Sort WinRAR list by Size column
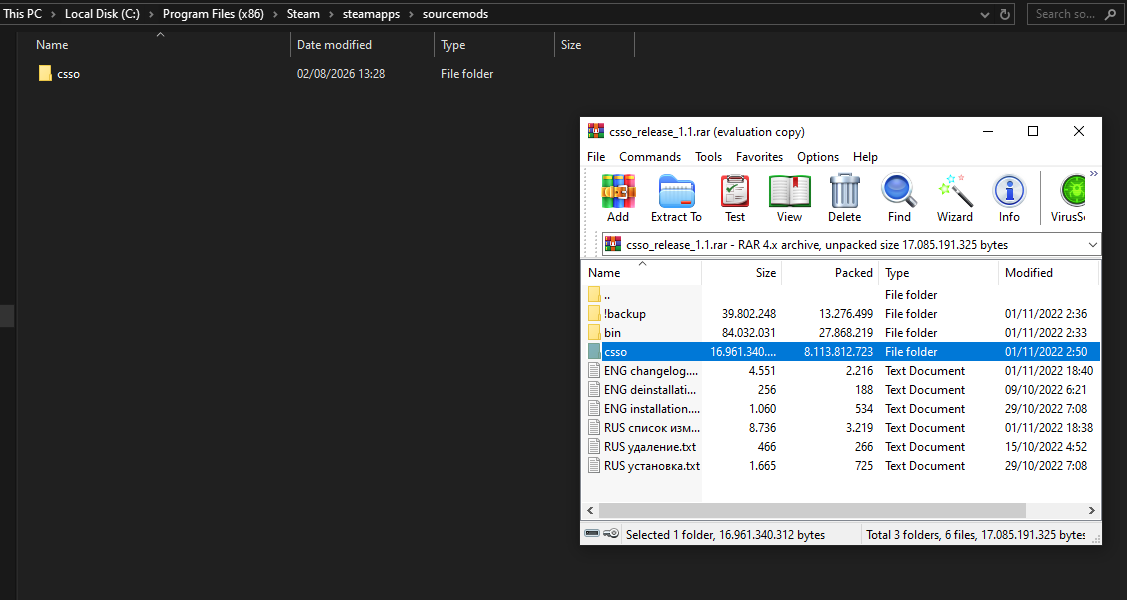This screenshot has height=600, width=1127. [x=742, y=272]
